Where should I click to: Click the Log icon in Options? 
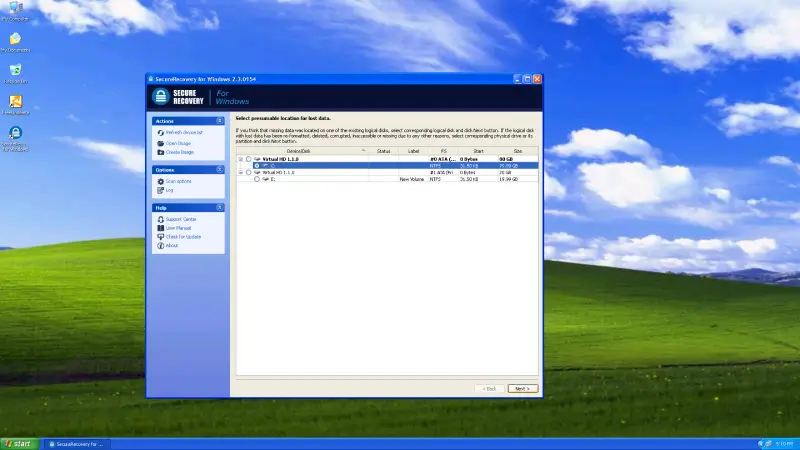[160, 190]
